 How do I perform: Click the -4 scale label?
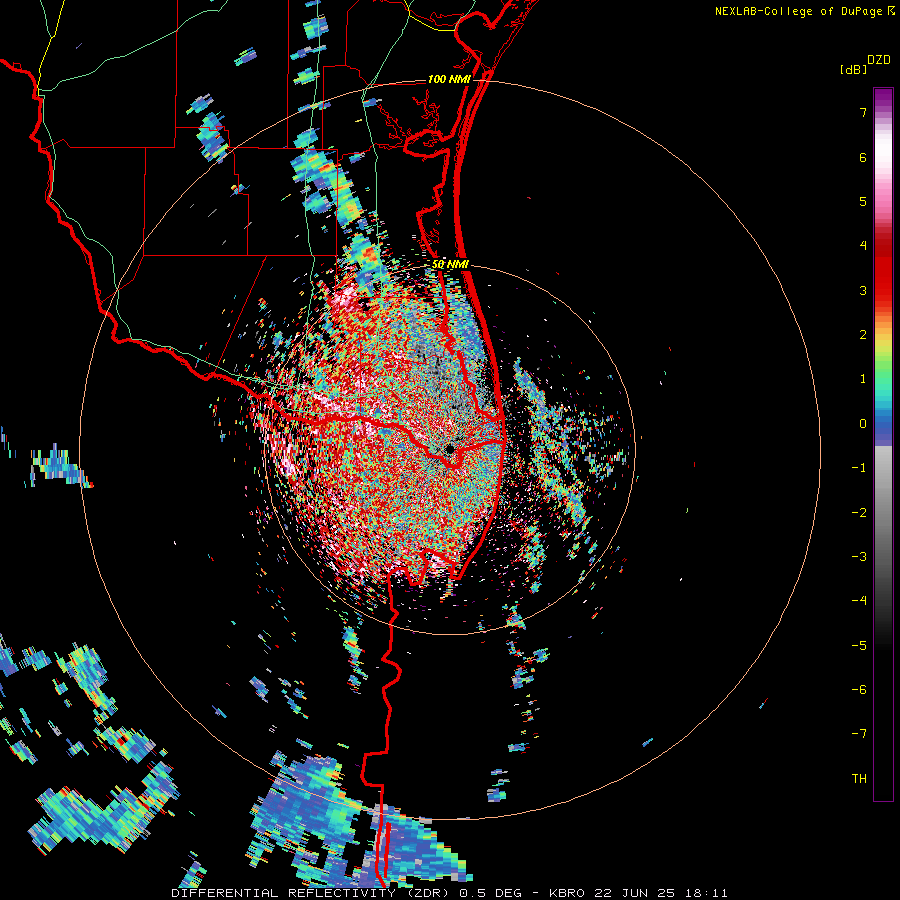coord(859,601)
